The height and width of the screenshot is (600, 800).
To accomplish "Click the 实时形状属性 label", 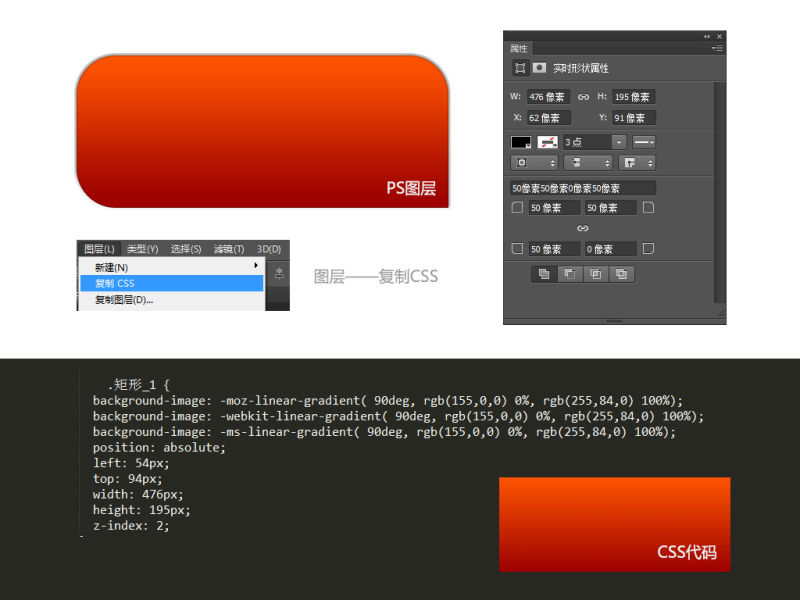I will [581, 68].
